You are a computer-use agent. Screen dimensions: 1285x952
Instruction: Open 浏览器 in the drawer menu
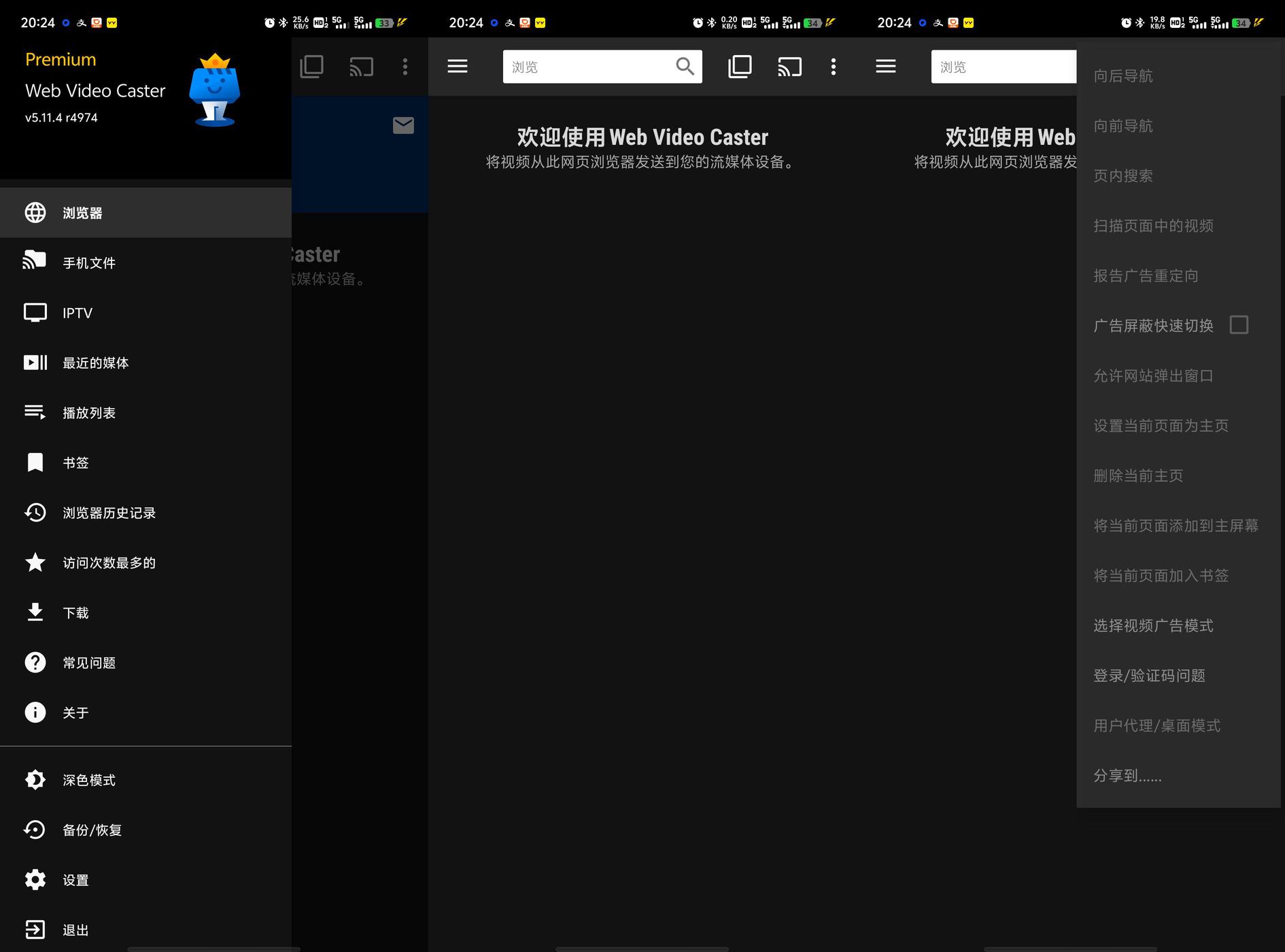coord(145,213)
